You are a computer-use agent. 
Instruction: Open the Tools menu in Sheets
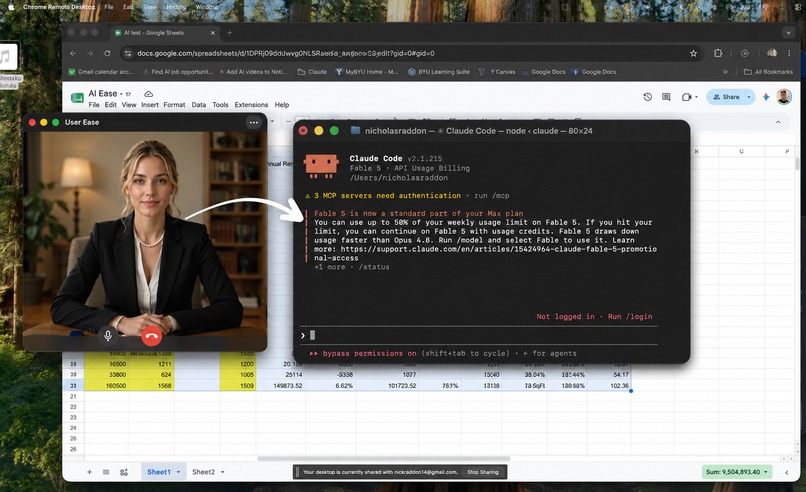click(220, 105)
